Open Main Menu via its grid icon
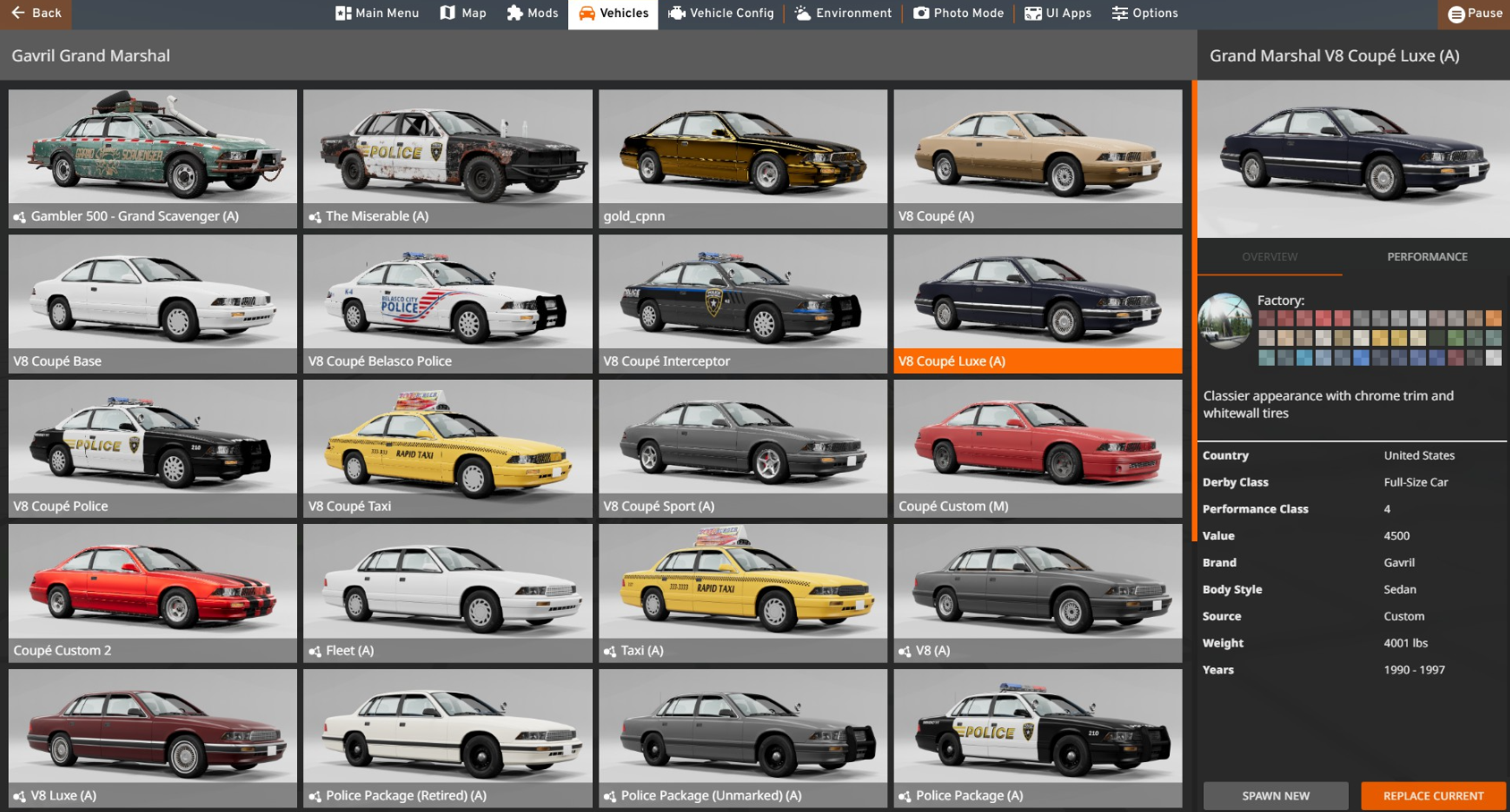This screenshot has width=1510, height=812. click(x=344, y=13)
